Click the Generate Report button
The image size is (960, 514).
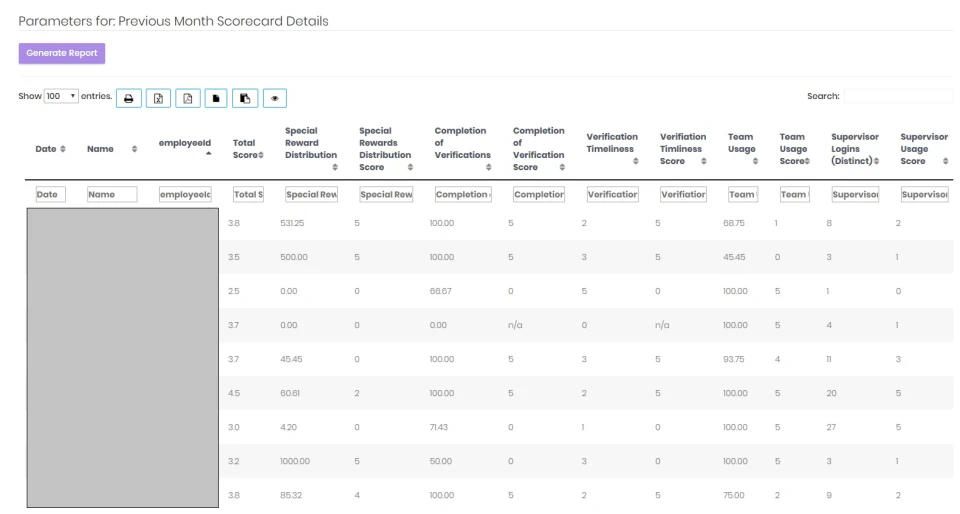click(x=62, y=53)
